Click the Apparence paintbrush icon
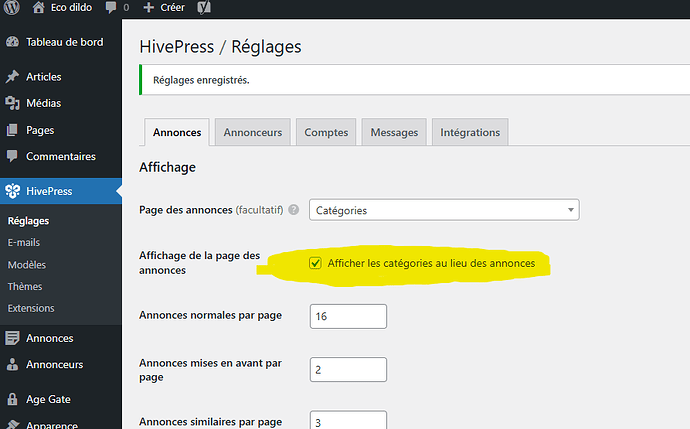The image size is (690, 429). (12, 425)
